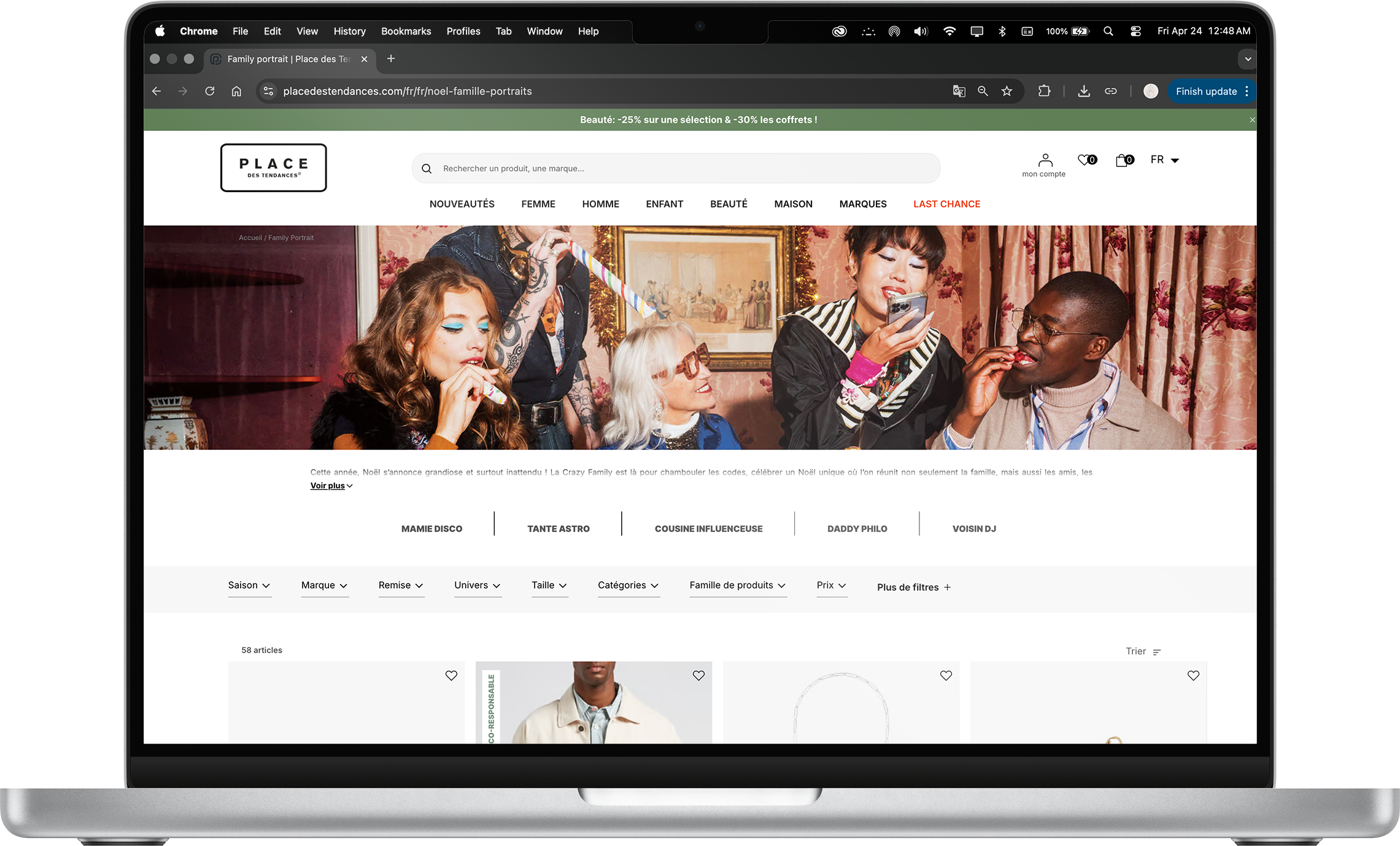Click Plus de filtres button

(x=913, y=588)
